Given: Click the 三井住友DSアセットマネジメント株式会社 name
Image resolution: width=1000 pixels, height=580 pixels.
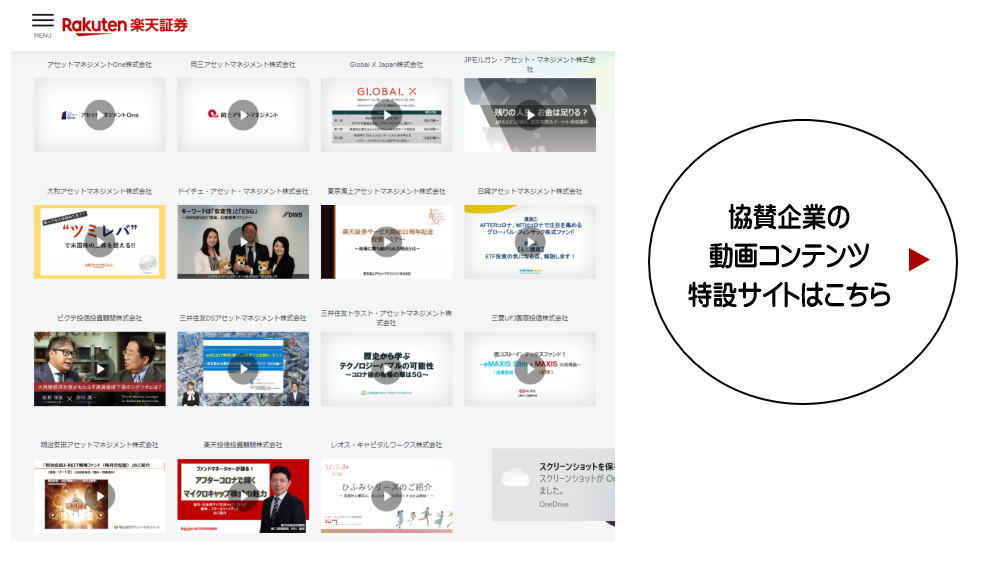Looking at the screenshot, I should (x=243, y=318).
